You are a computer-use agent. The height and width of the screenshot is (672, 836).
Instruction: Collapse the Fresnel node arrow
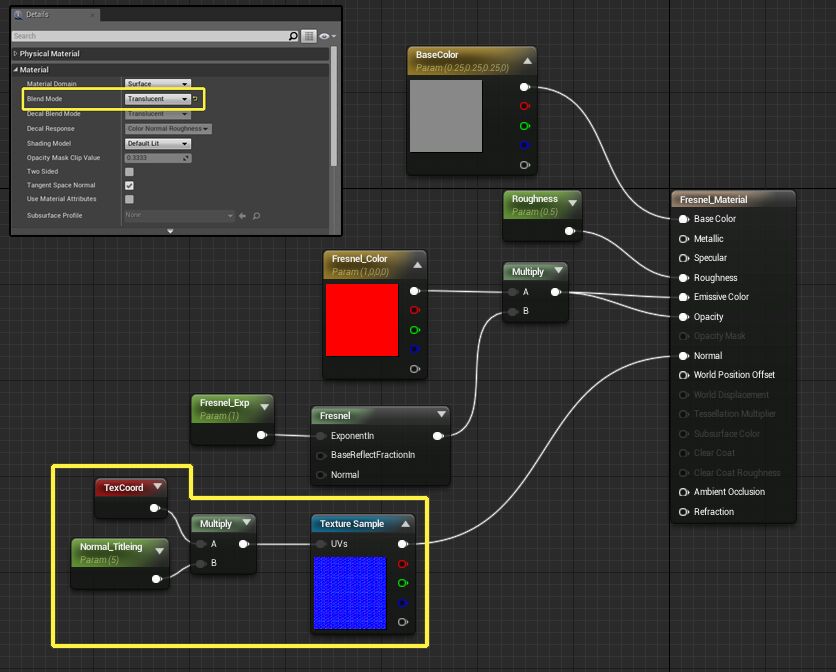pyautogui.click(x=441, y=415)
